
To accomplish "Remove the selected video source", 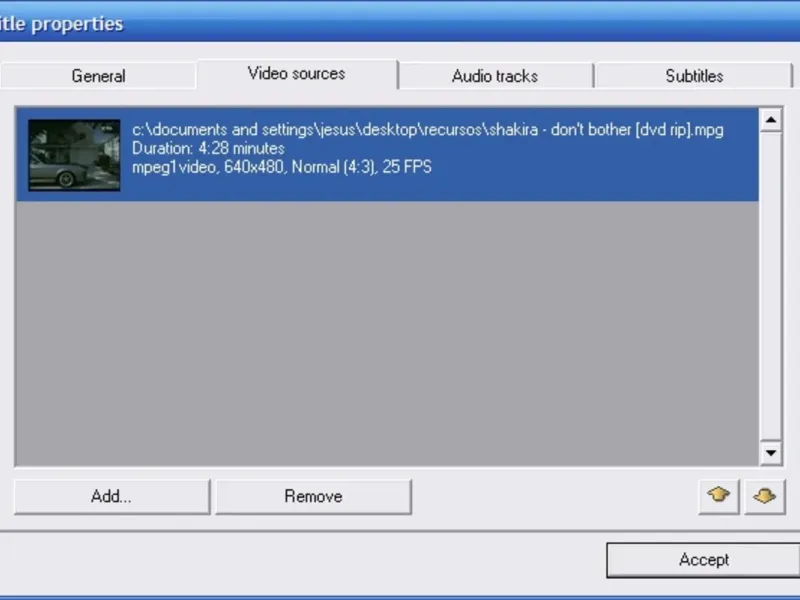I will tap(313, 496).
